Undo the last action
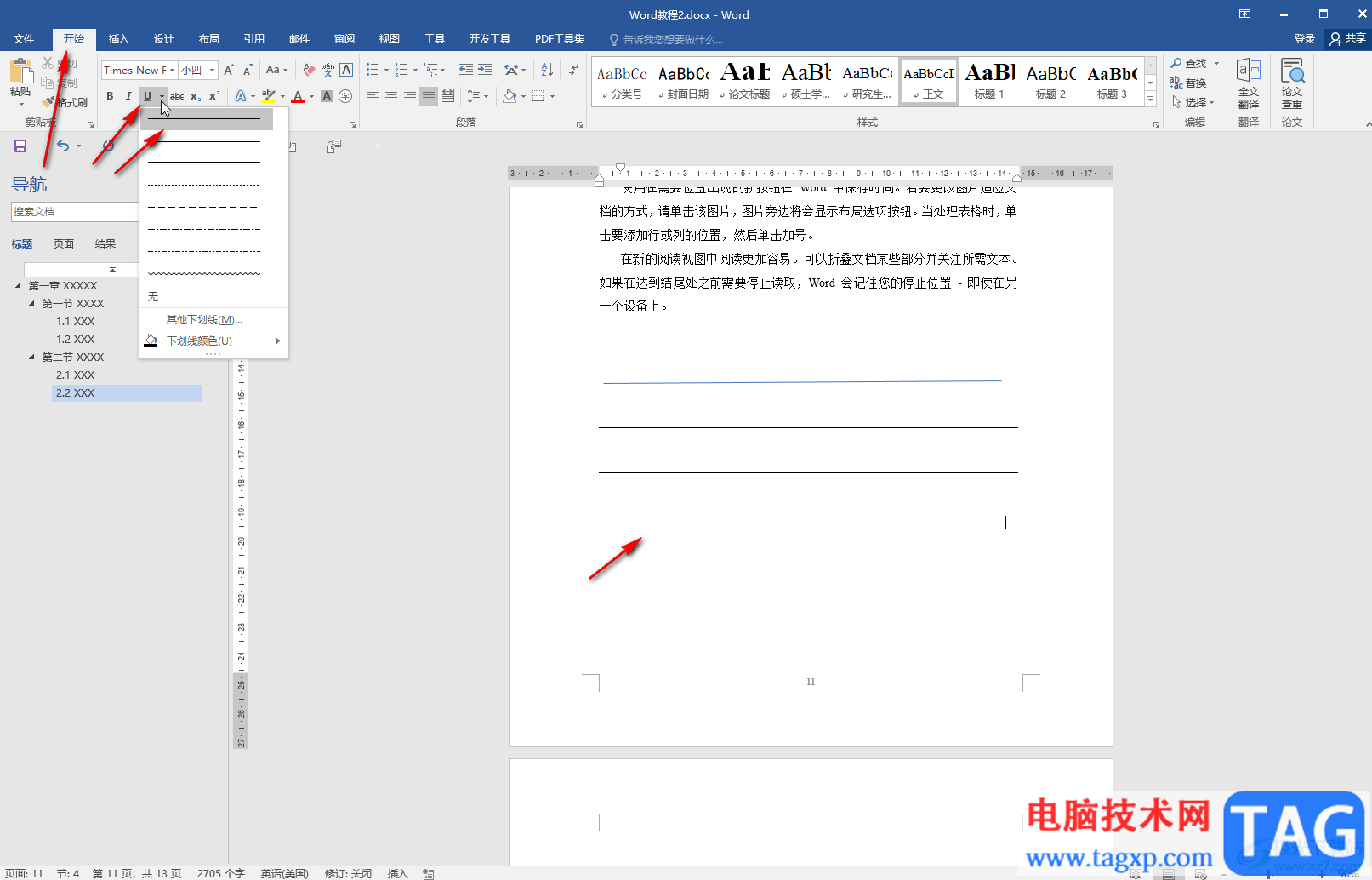The height and width of the screenshot is (880, 1372). (63, 146)
